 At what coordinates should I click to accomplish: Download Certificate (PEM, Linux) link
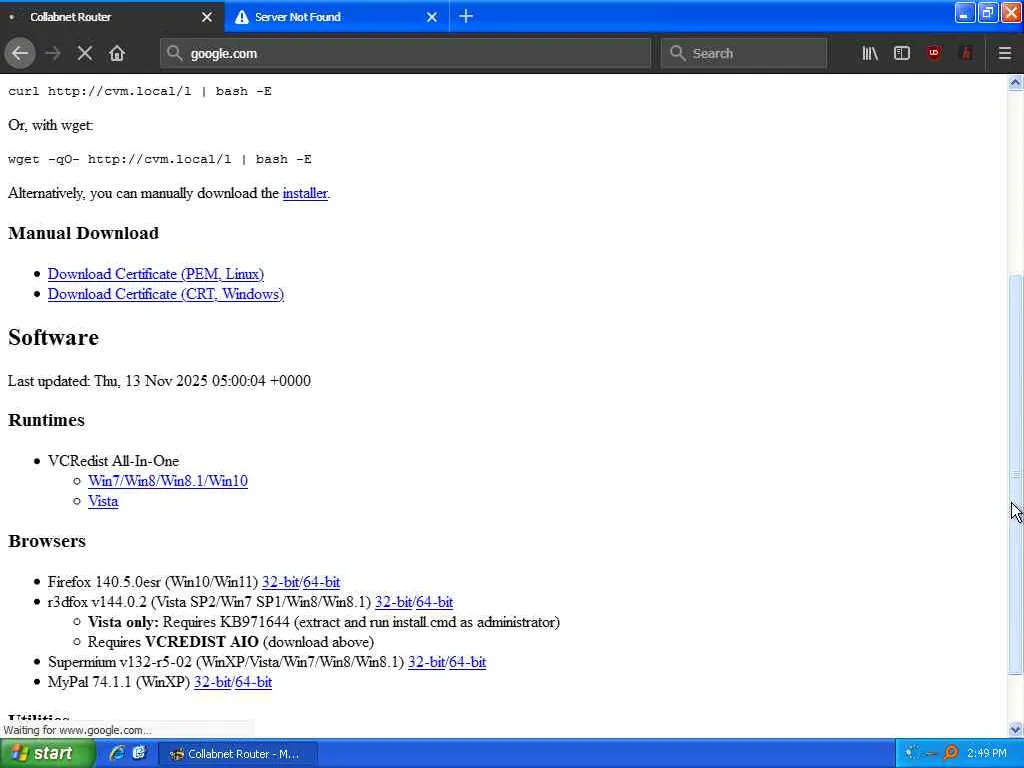(155, 274)
